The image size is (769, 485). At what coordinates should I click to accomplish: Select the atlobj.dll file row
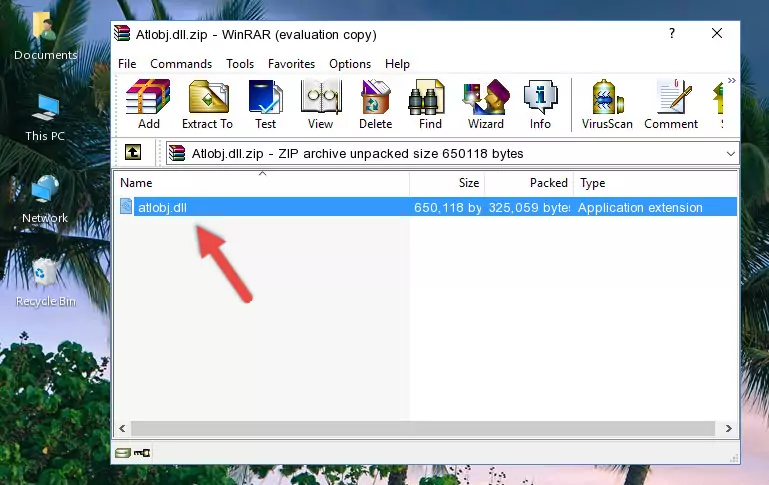[x=427, y=207]
